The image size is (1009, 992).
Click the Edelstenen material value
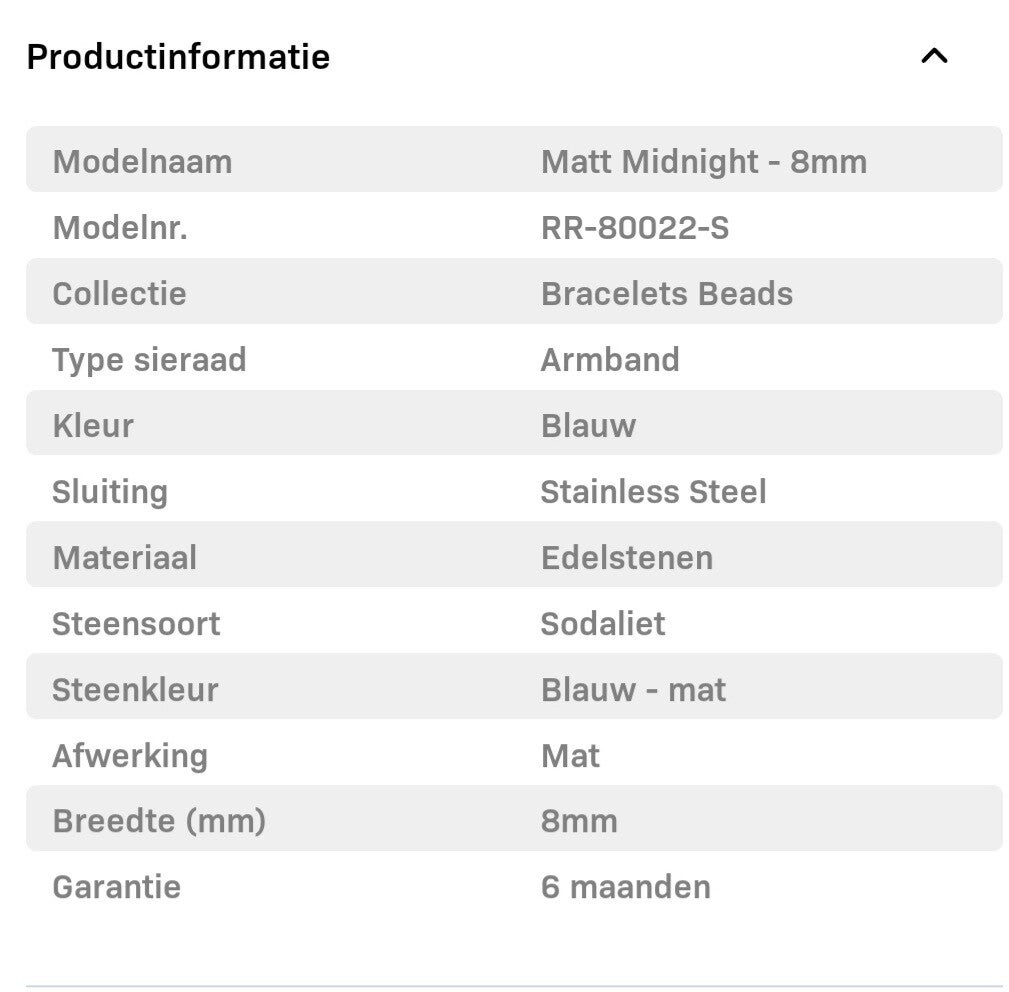coord(626,558)
